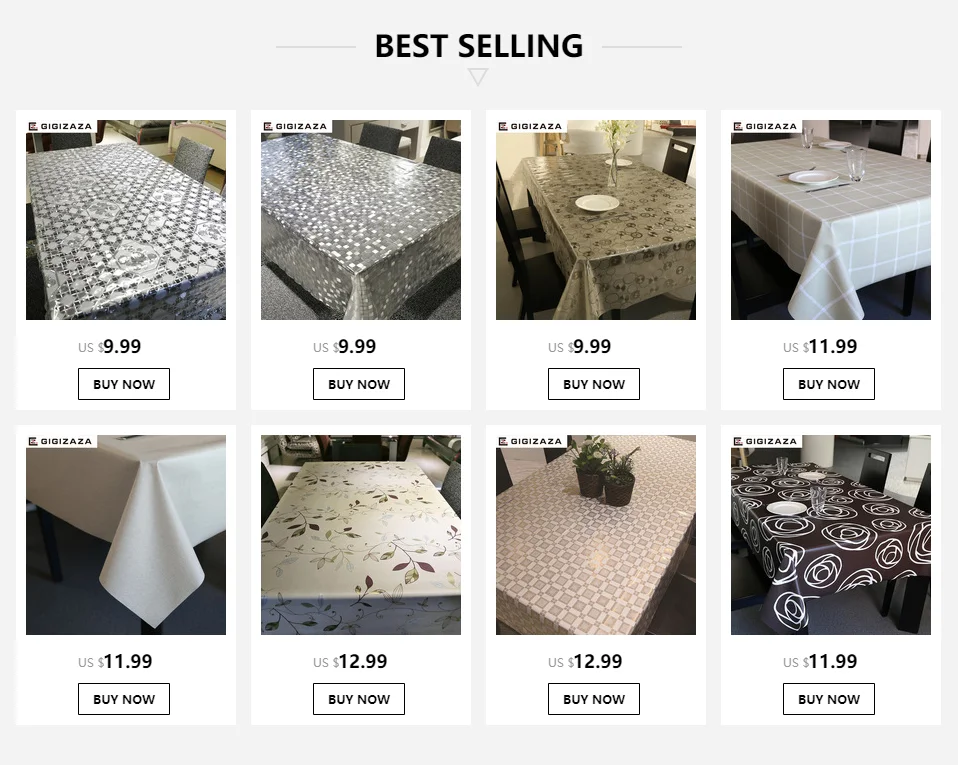Image resolution: width=958 pixels, height=765 pixels.
Task: Click the leaf floral tablecloth thumbnail
Action: click(x=360, y=535)
